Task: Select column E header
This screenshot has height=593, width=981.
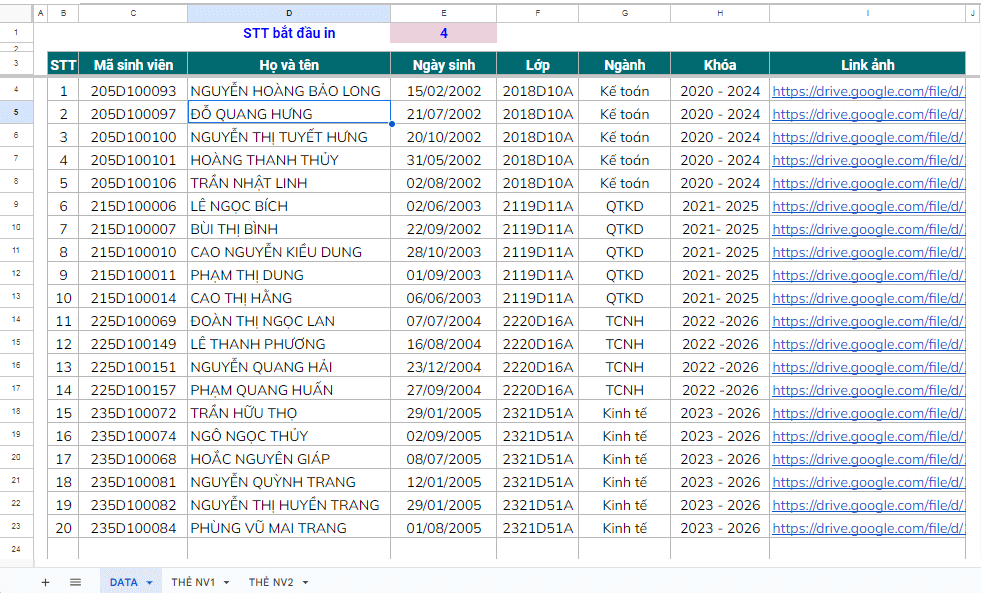Action: click(443, 12)
